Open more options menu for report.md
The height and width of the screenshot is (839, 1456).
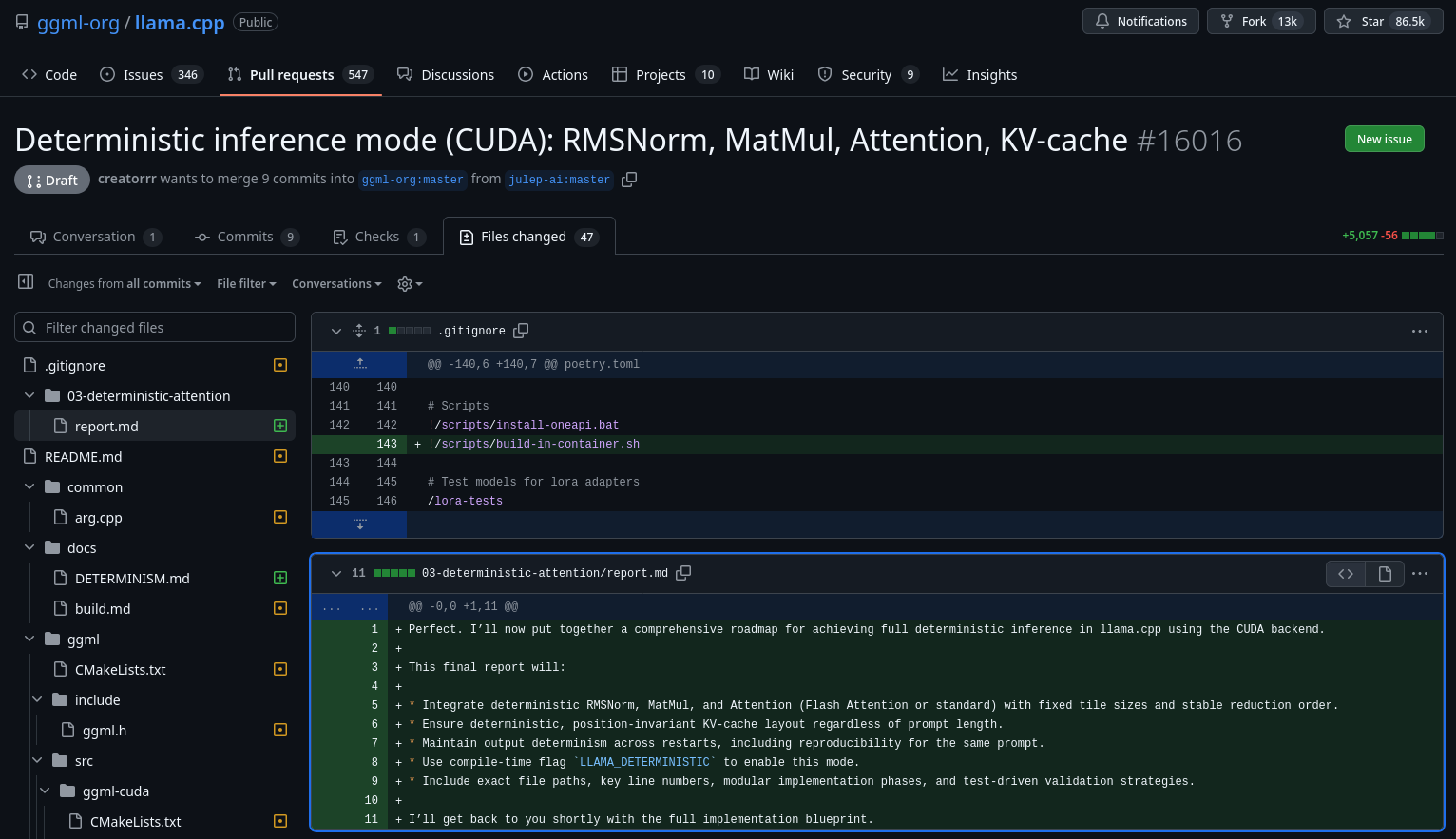tap(1420, 574)
